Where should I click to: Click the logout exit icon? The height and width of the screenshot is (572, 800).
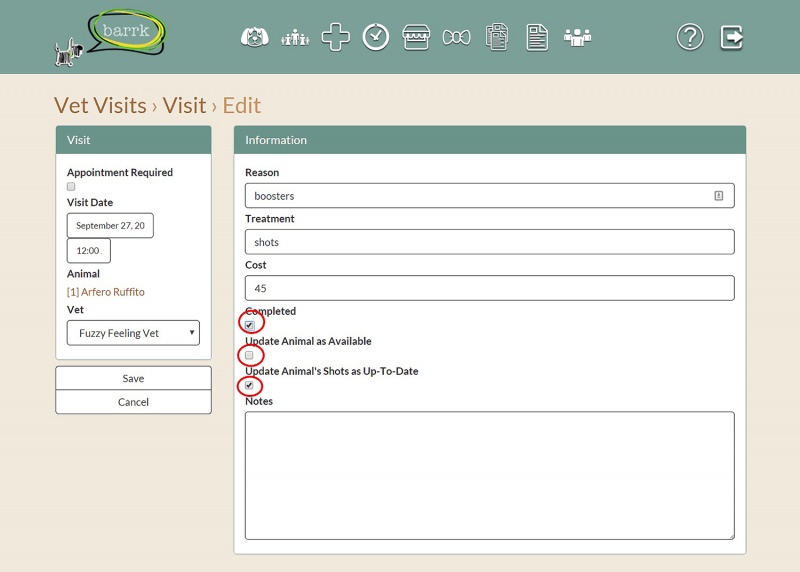click(732, 37)
